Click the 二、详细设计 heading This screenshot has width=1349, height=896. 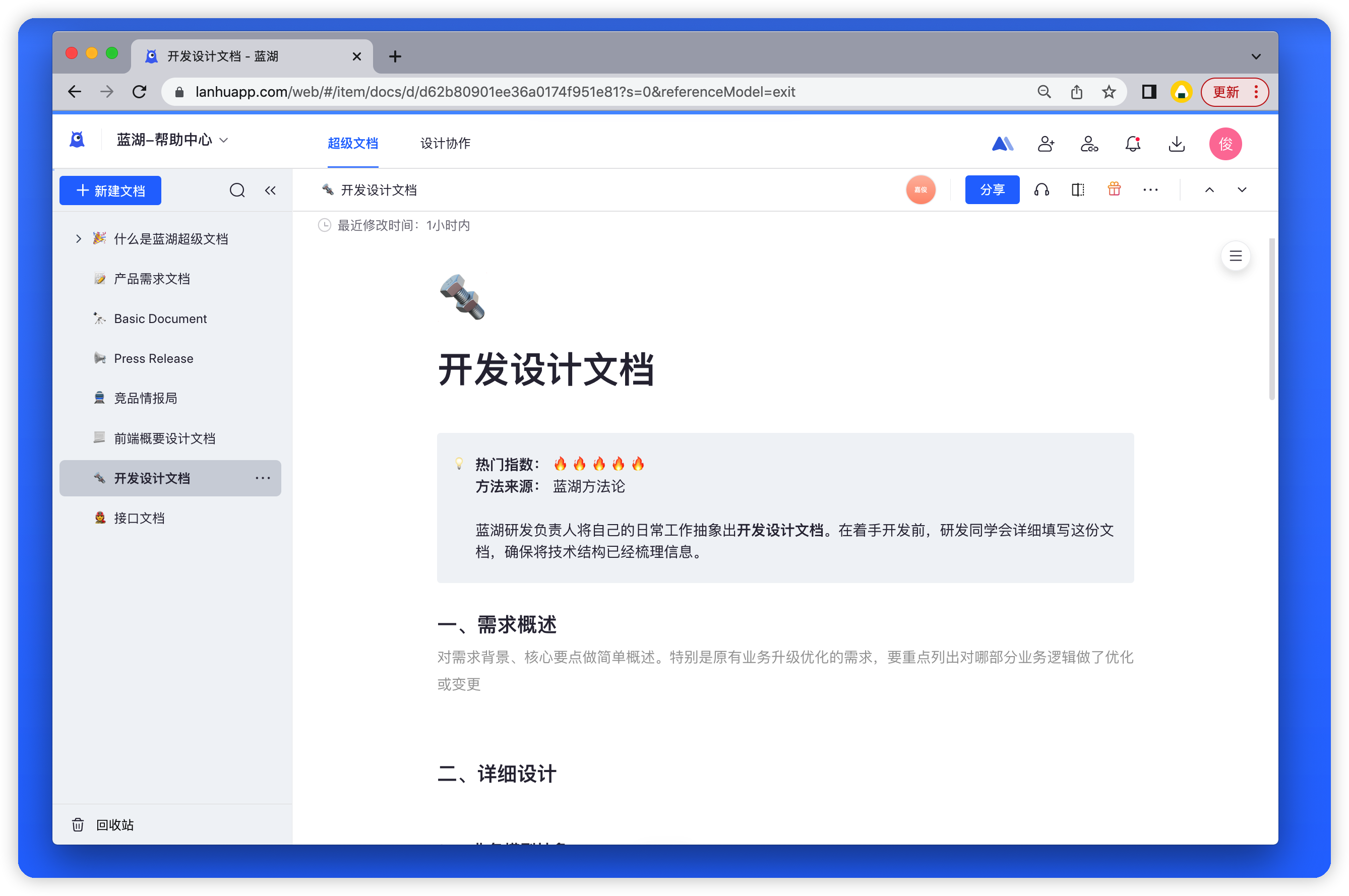point(497,774)
